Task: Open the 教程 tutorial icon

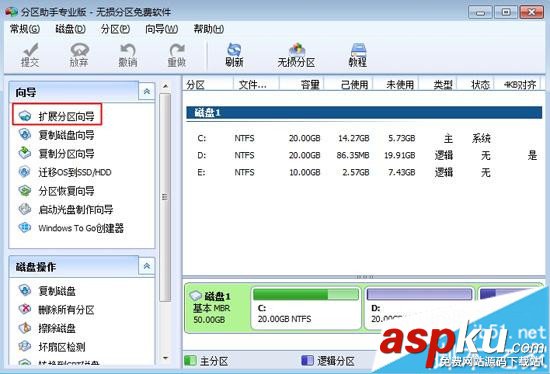Action: coord(358,55)
